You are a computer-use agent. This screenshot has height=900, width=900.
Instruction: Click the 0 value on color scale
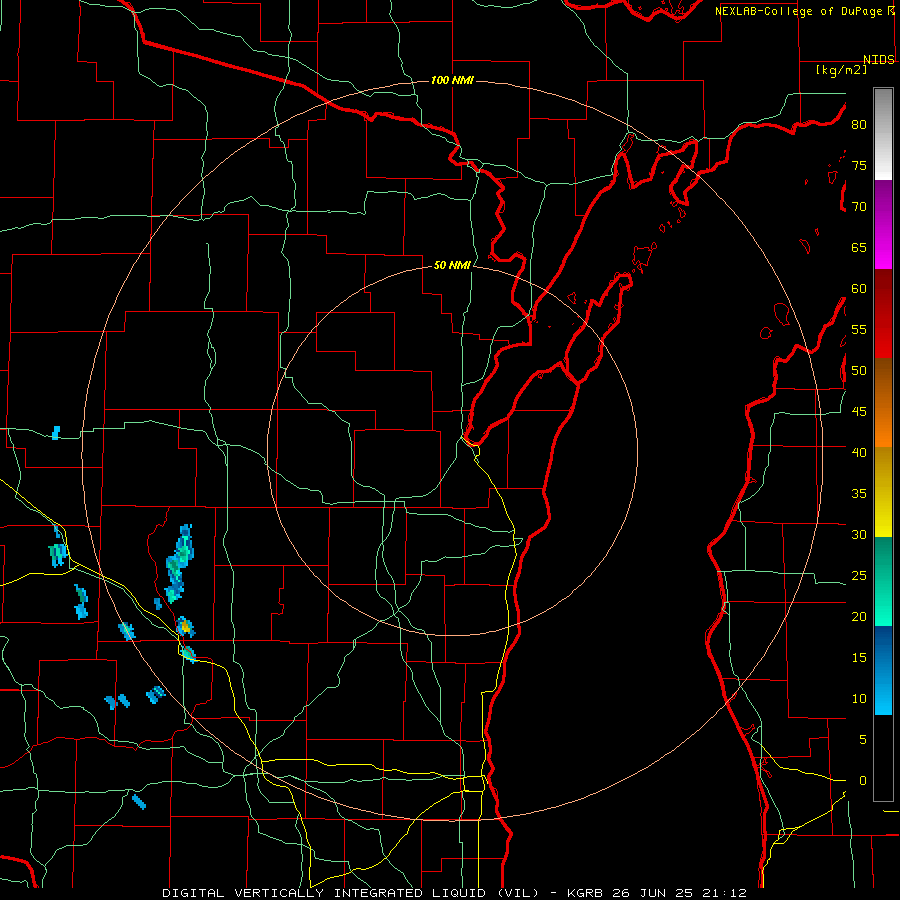pyautogui.click(x=863, y=781)
